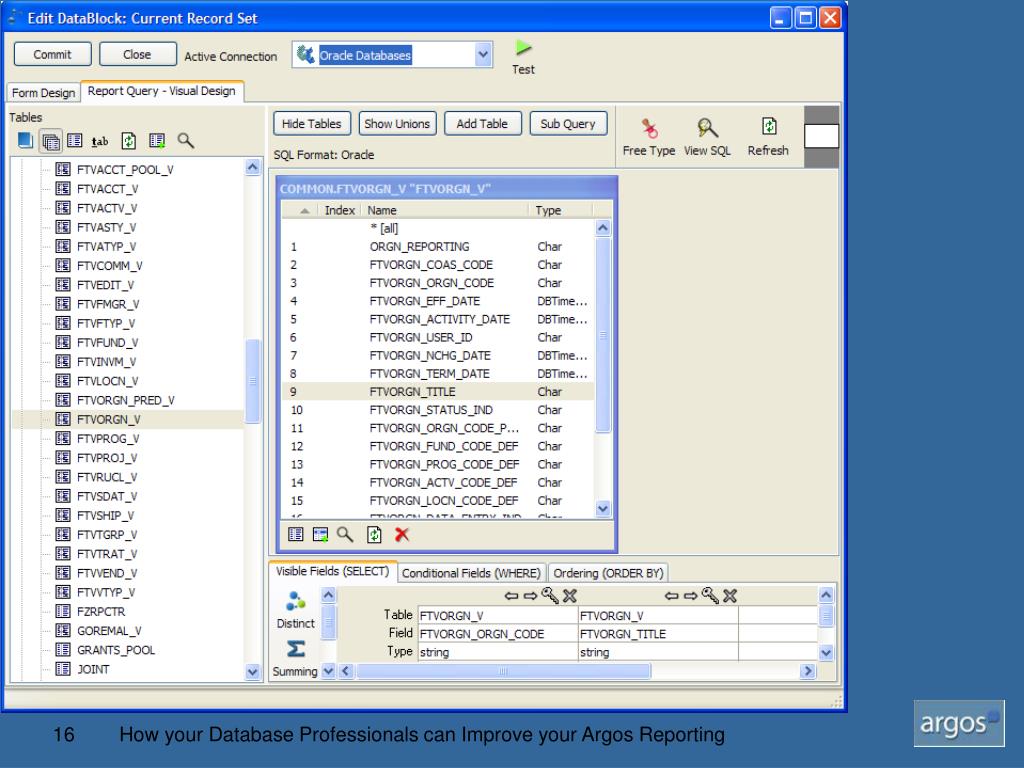
Task: Move FTVORGN_TITLE column left arrow
Action: [671, 596]
